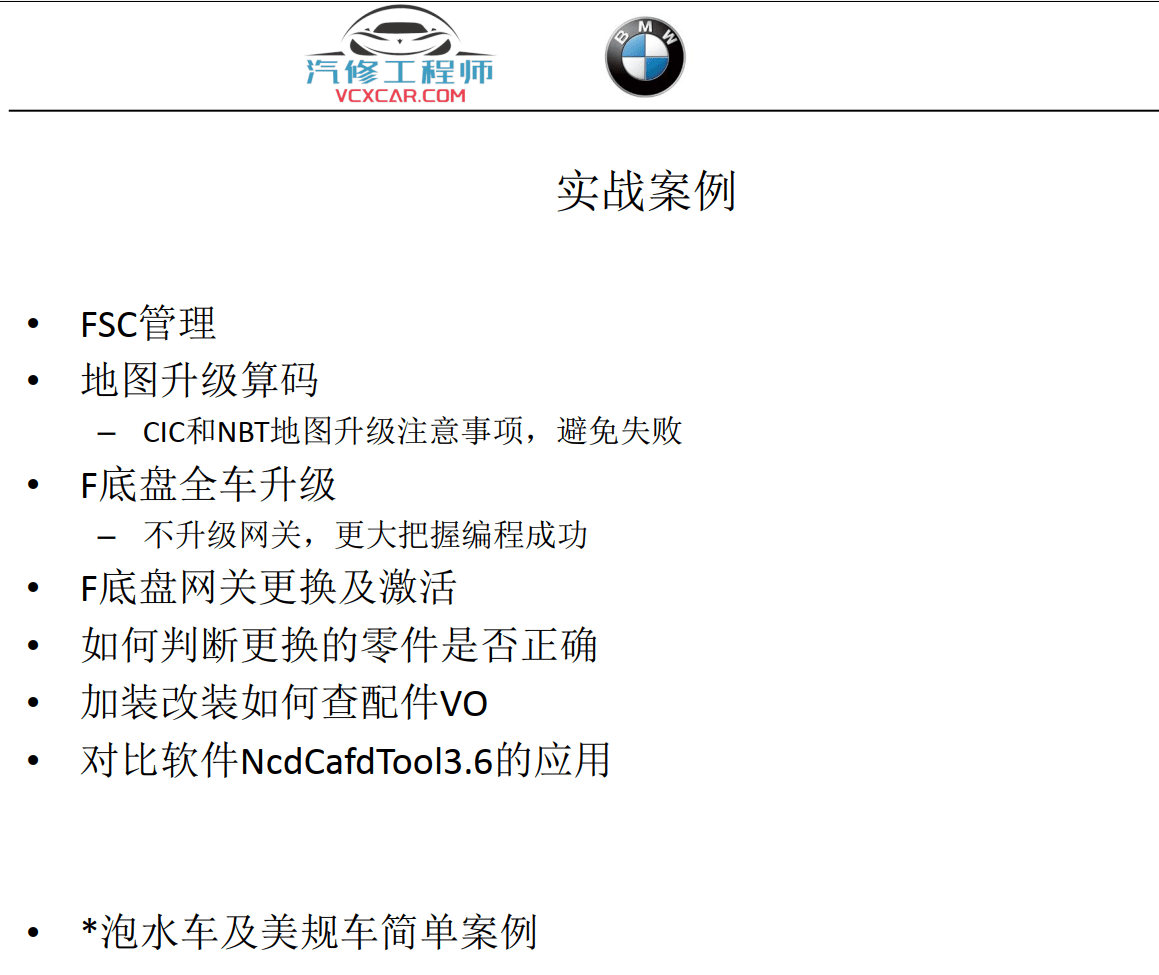
Task: Click the dash before 不升级网关 sub-item
Action: tap(107, 537)
